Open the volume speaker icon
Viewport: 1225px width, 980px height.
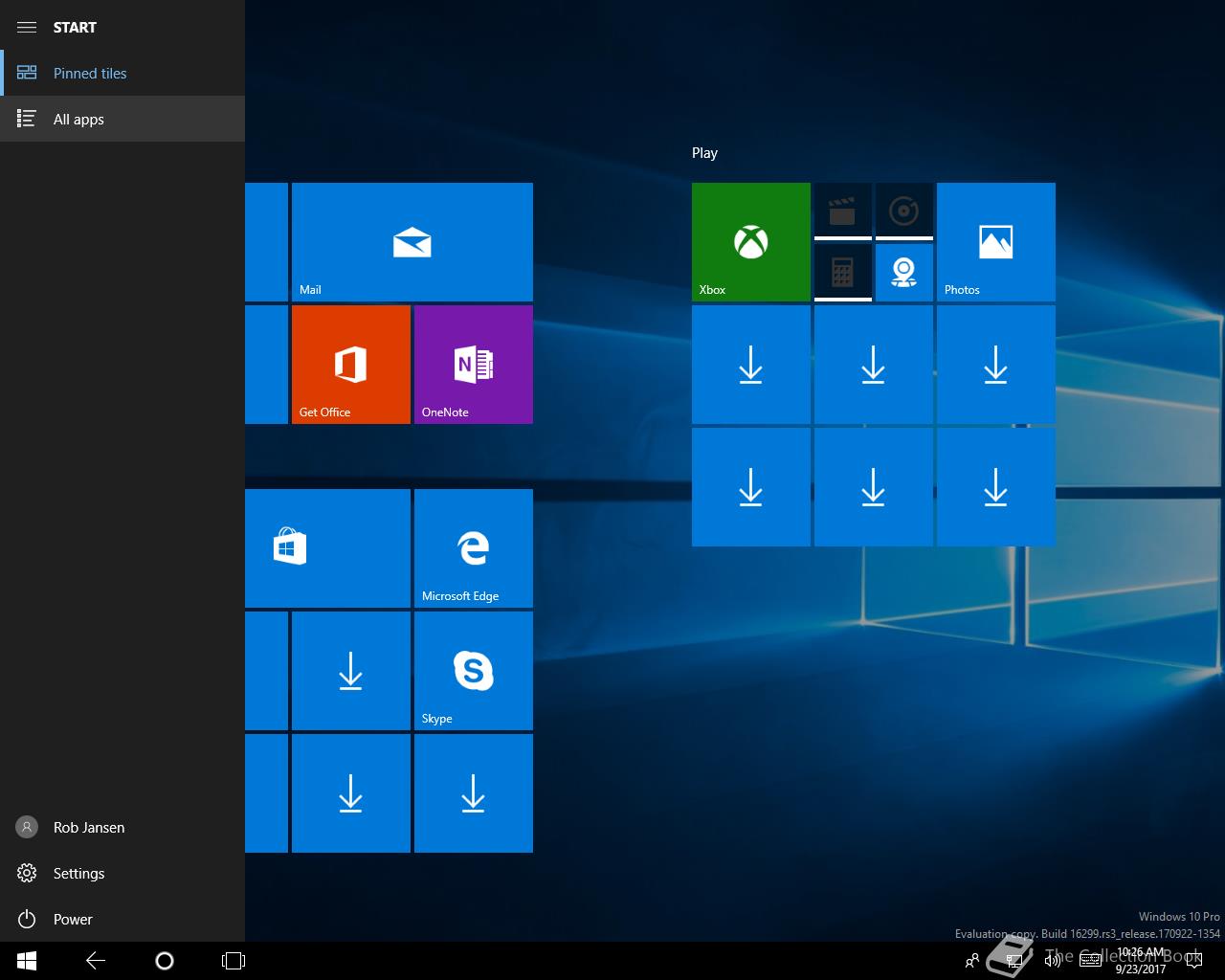tap(1052, 961)
